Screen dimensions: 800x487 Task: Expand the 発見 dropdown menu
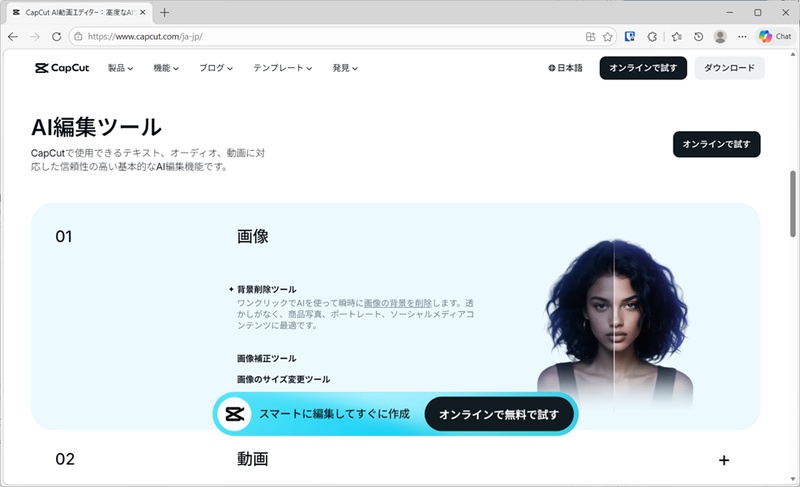pyautogui.click(x=345, y=68)
